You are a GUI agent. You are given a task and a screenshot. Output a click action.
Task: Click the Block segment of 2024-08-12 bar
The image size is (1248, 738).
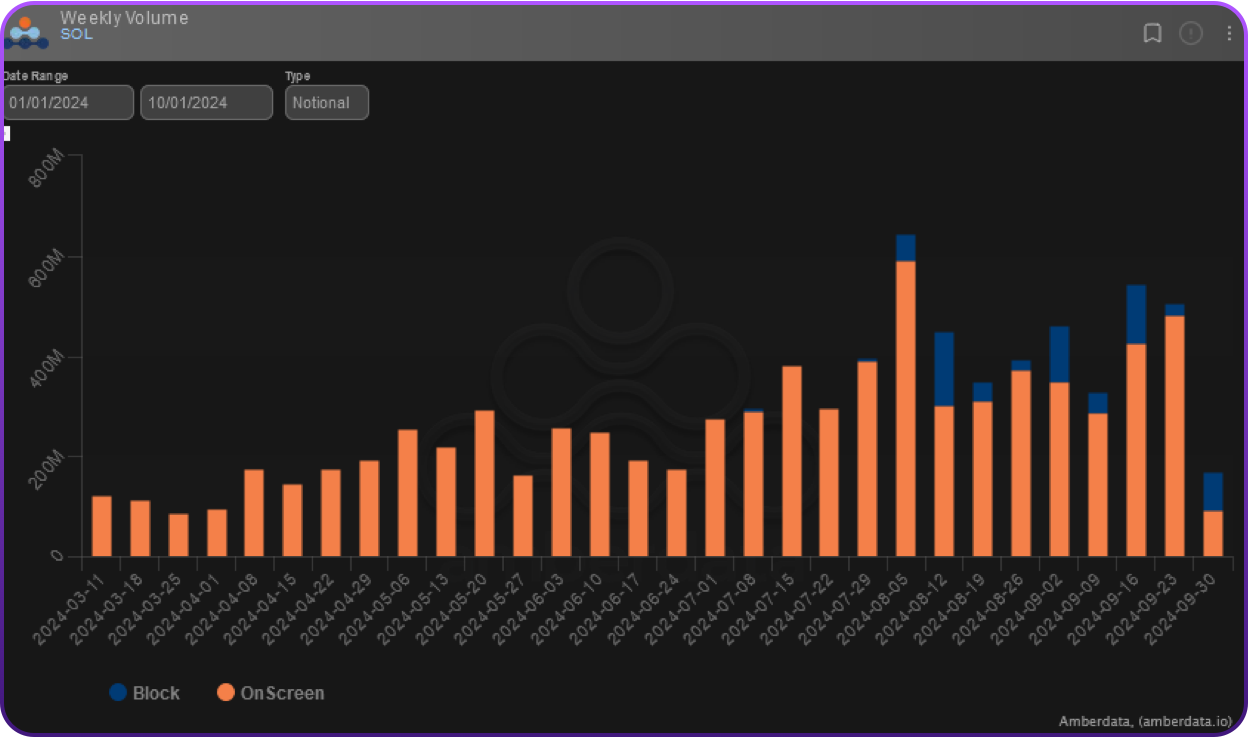[944, 369]
